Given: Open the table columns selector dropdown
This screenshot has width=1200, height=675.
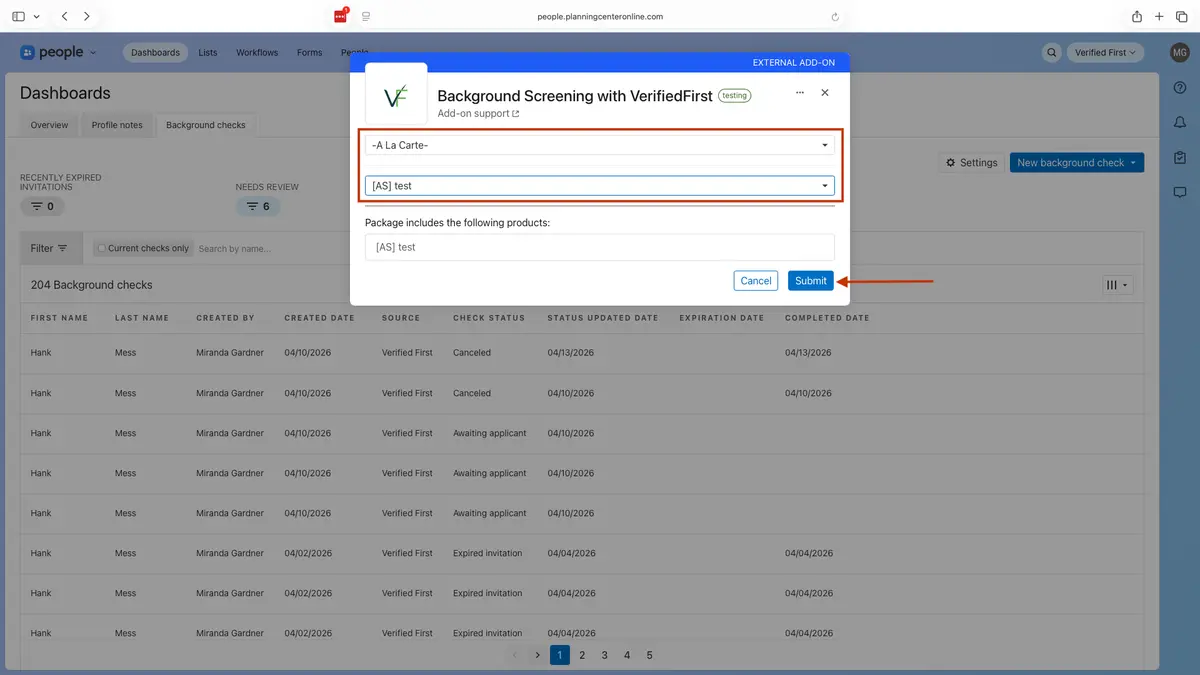Looking at the screenshot, I should click(x=1117, y=285).
